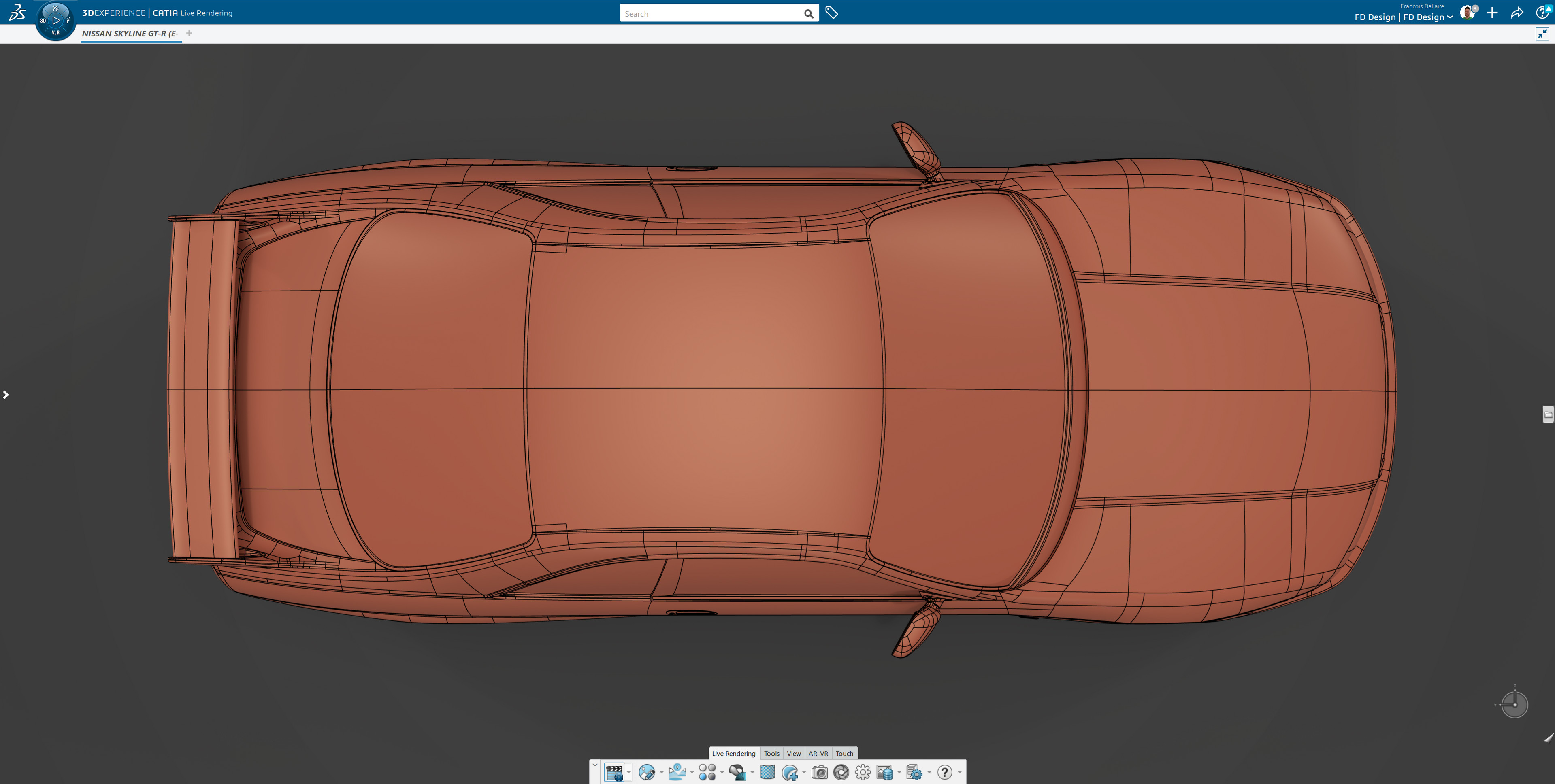Click the plus button to add new content

click(1492, 12)
